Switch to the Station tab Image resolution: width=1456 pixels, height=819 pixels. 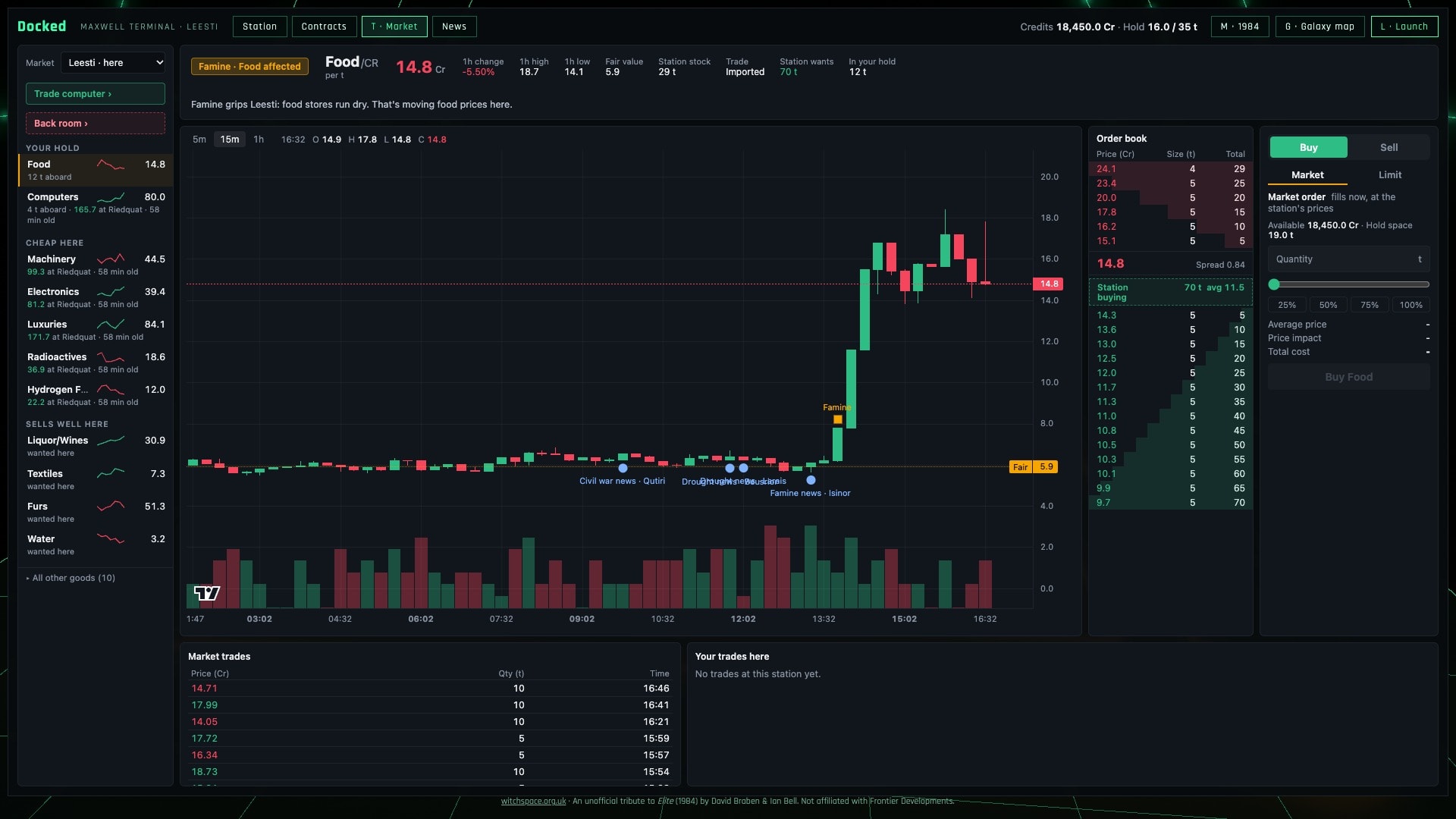(x=259, y=27)
